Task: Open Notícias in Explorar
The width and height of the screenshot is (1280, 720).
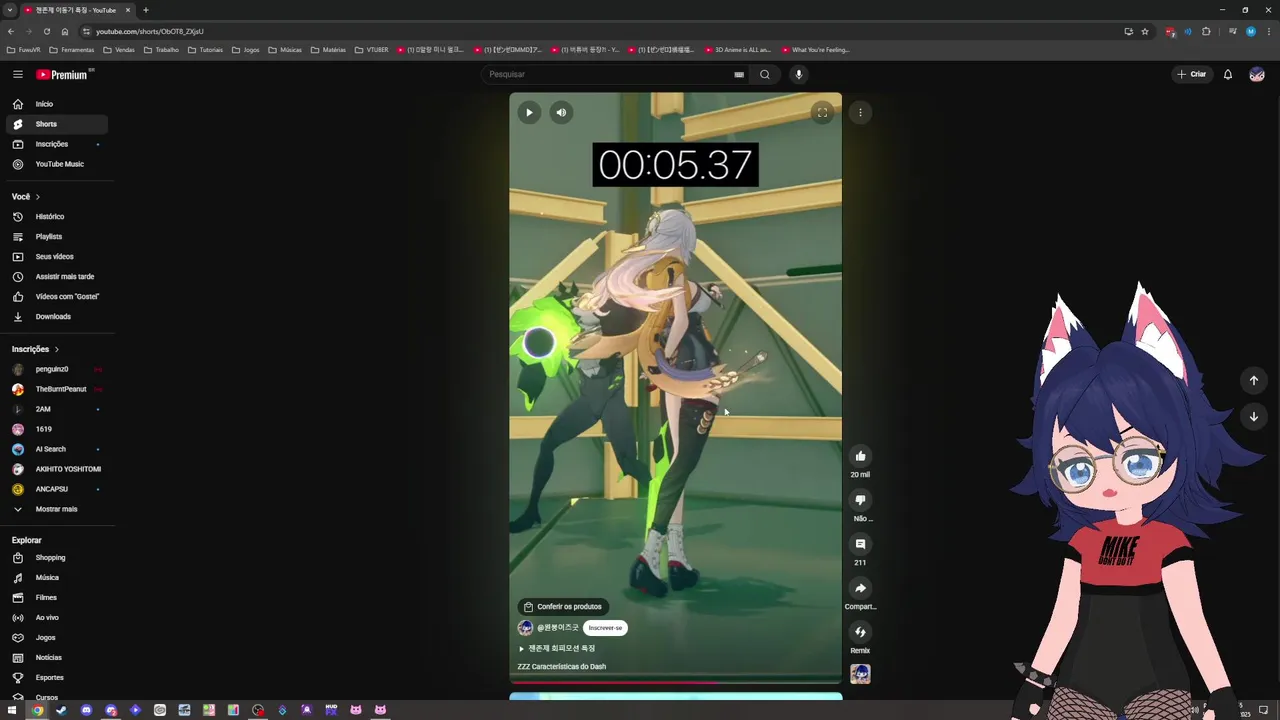Action: (x=57, y=658)
